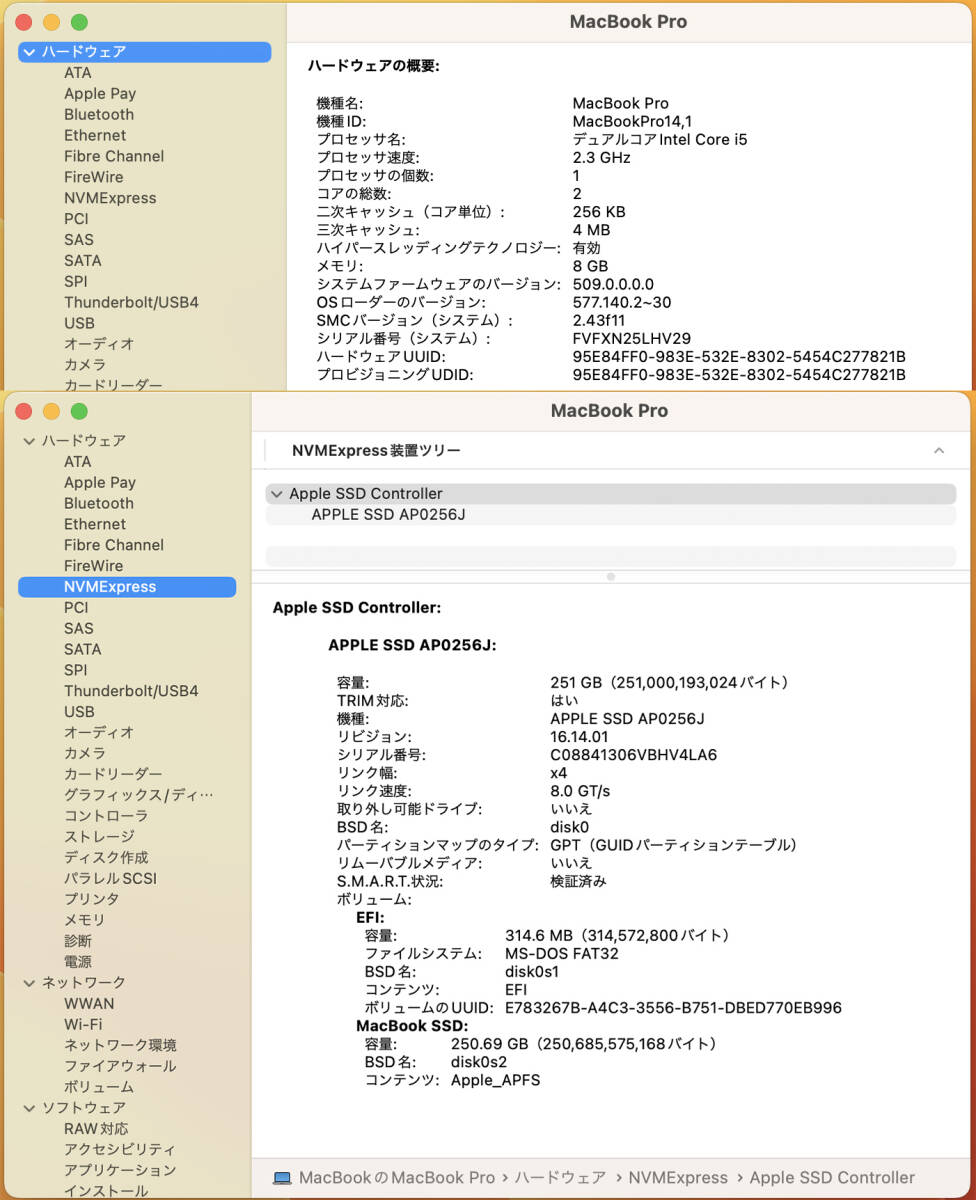Collapse ハードウェア tree in bottom window
The image size is (976, 1200).
pos(29,440)
